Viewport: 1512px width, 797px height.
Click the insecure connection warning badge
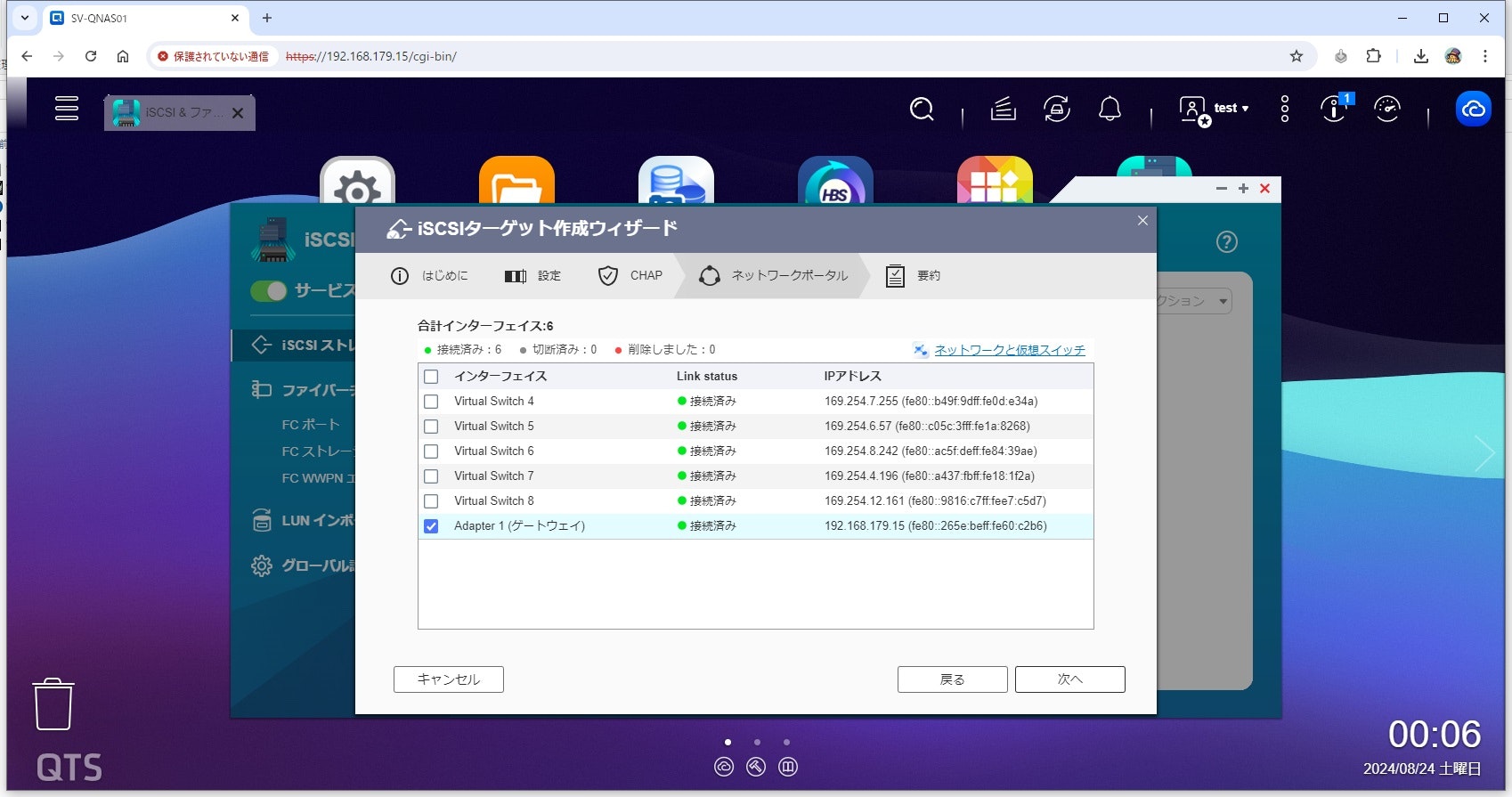(213, 56)
